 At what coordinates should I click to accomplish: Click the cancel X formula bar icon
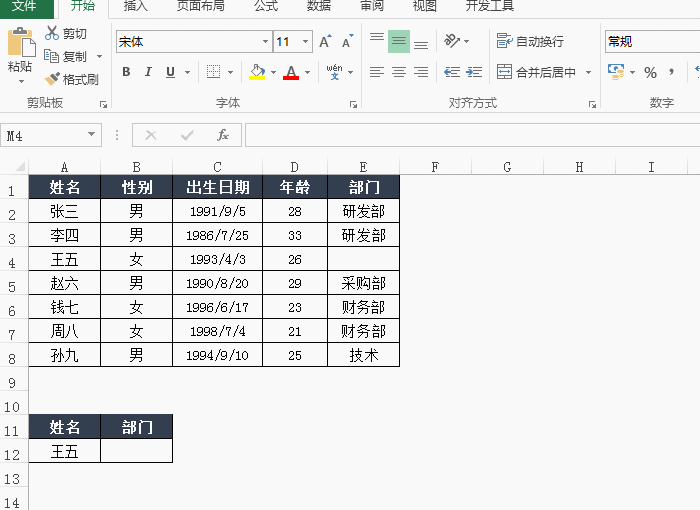click(x=151, y=135)
